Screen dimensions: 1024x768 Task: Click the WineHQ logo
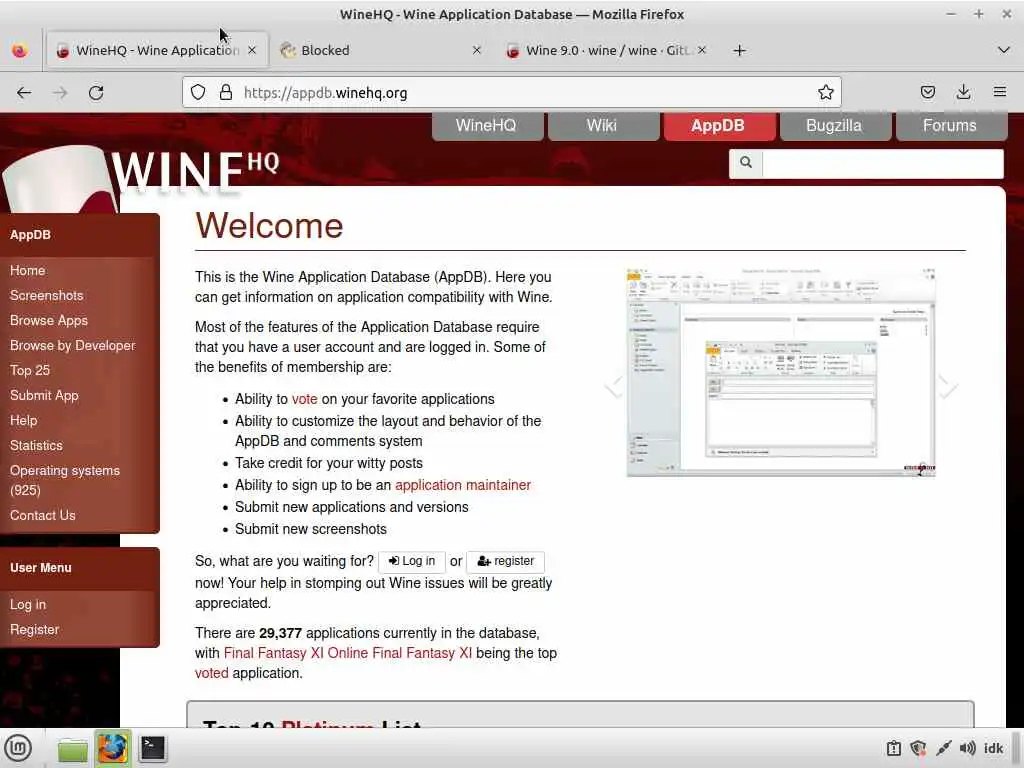tap(140, 174)
